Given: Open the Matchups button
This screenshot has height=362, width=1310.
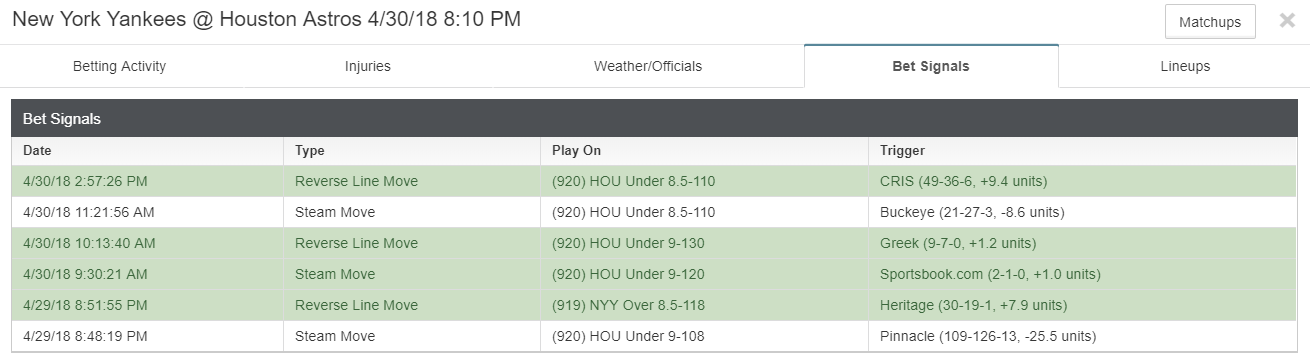Looking at the screenshot, I should pos(1210,22).
